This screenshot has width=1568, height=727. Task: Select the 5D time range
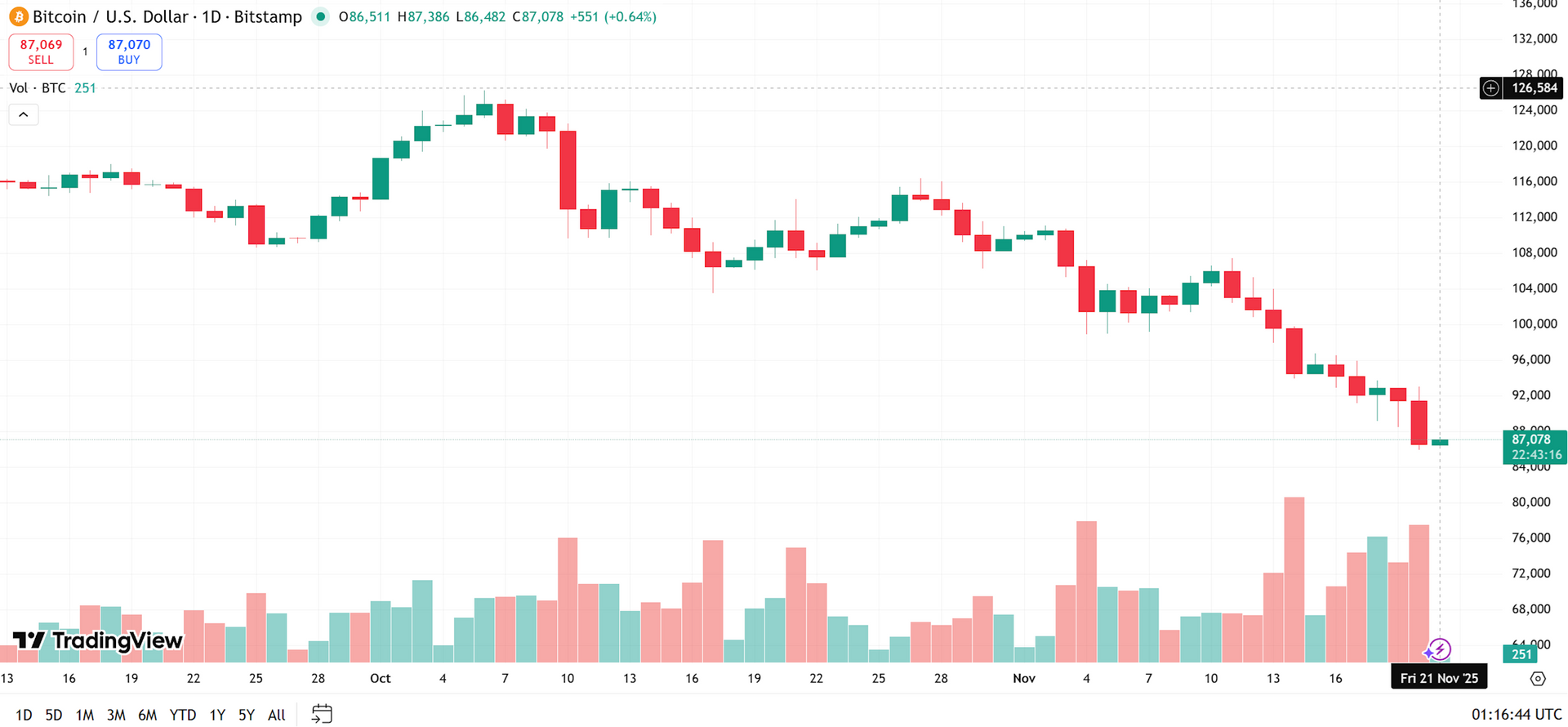pos(54,715)
